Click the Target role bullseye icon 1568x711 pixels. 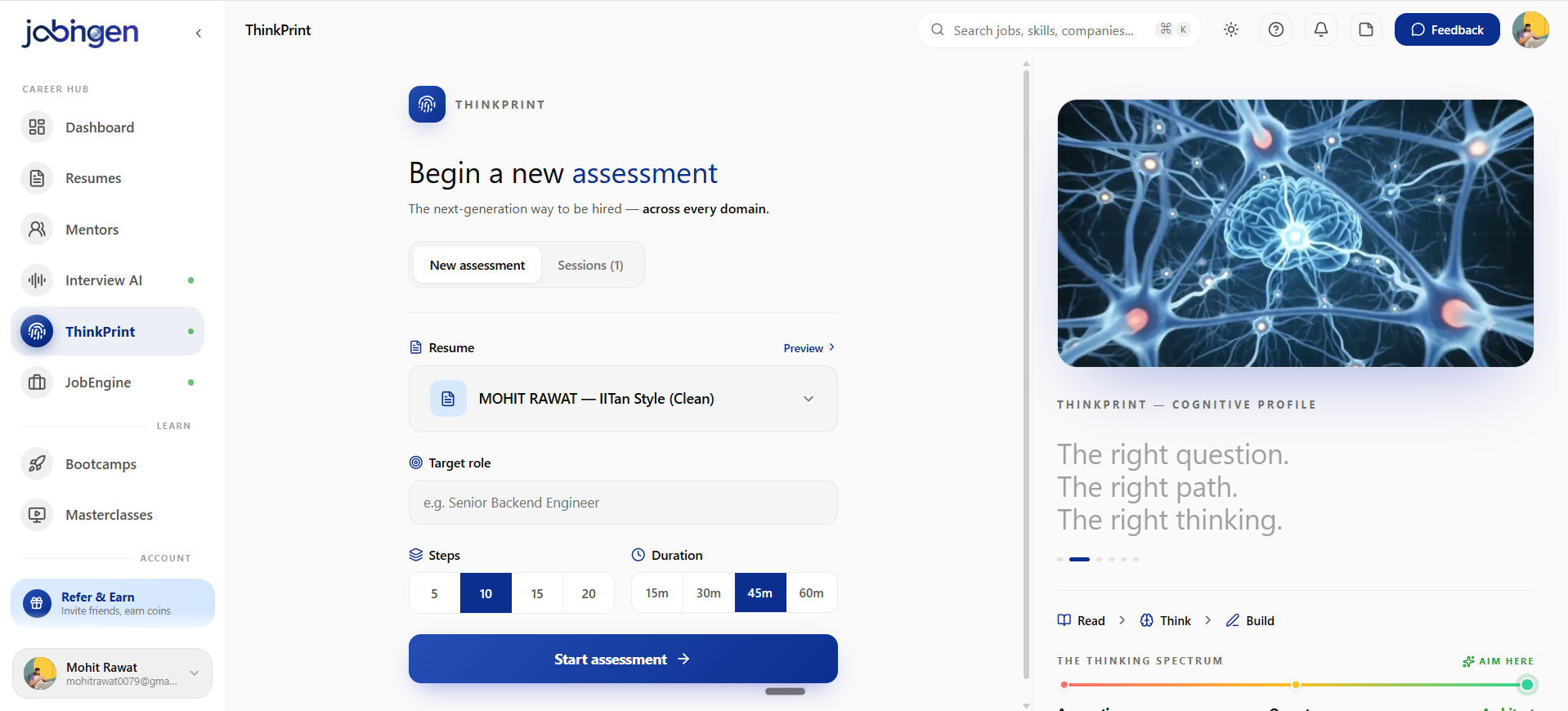tap(416, 463)
